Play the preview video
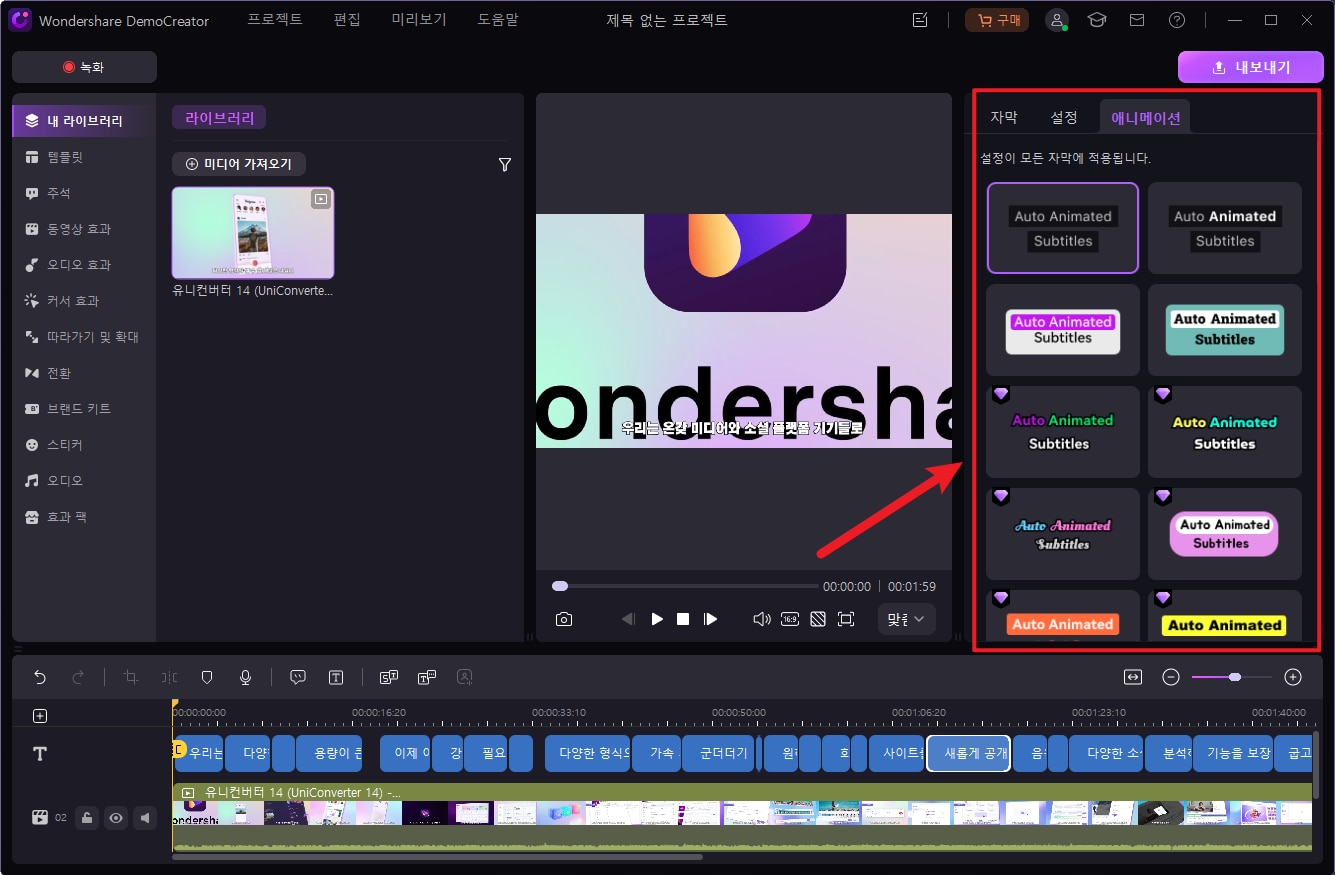Screen dimensions: 1335x875 click(657, 619)
